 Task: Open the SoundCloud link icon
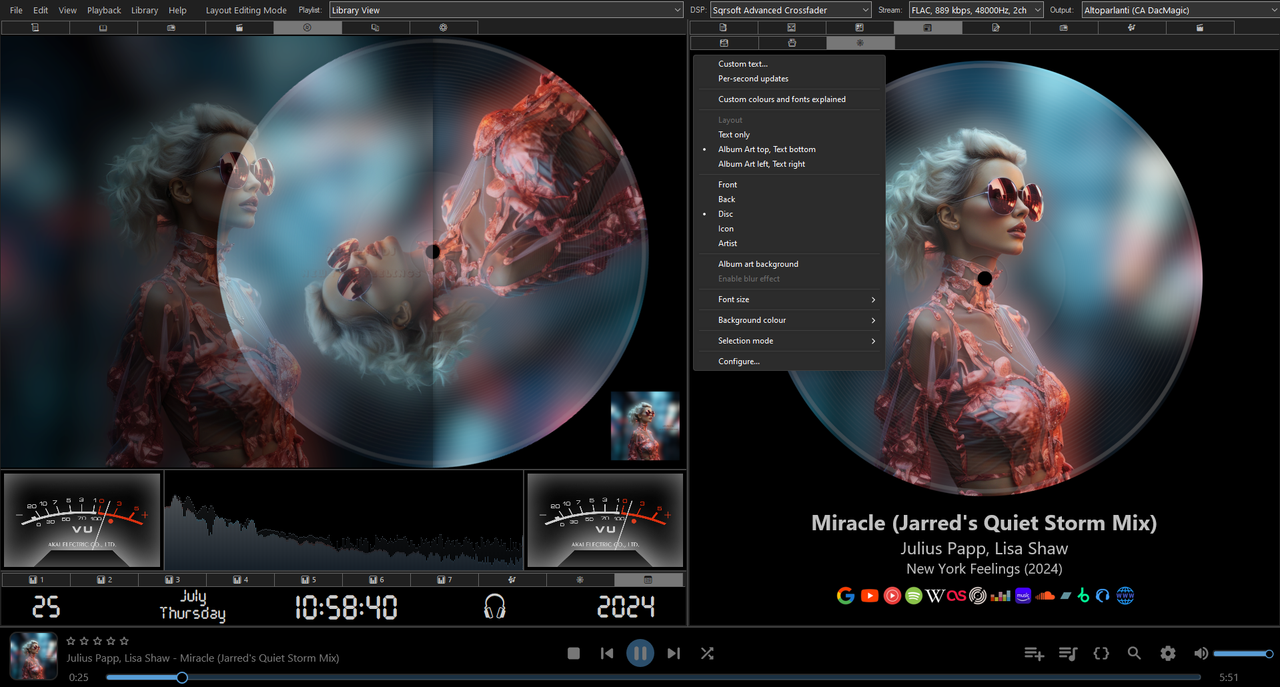(1045, 596)
